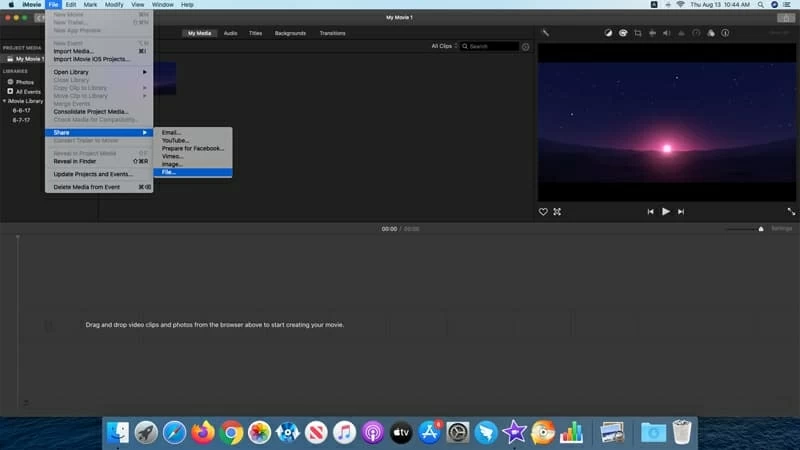The image size is (800, 450).
Task: Toggle fullscreen playback in the viewer
Action: [791, 212]
